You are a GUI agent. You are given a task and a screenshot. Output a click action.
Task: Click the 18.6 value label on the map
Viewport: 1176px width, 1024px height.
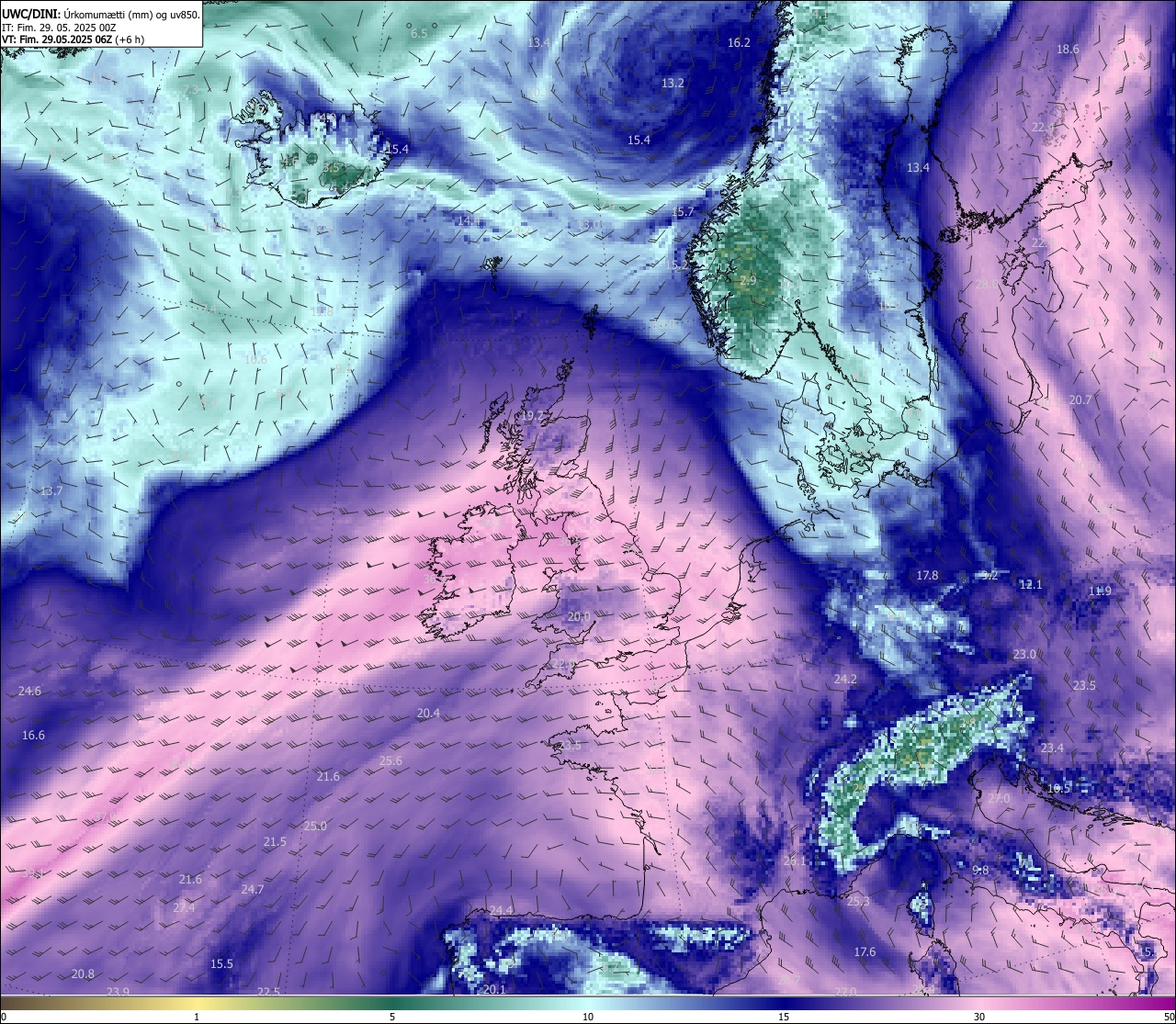(1068, 50)
